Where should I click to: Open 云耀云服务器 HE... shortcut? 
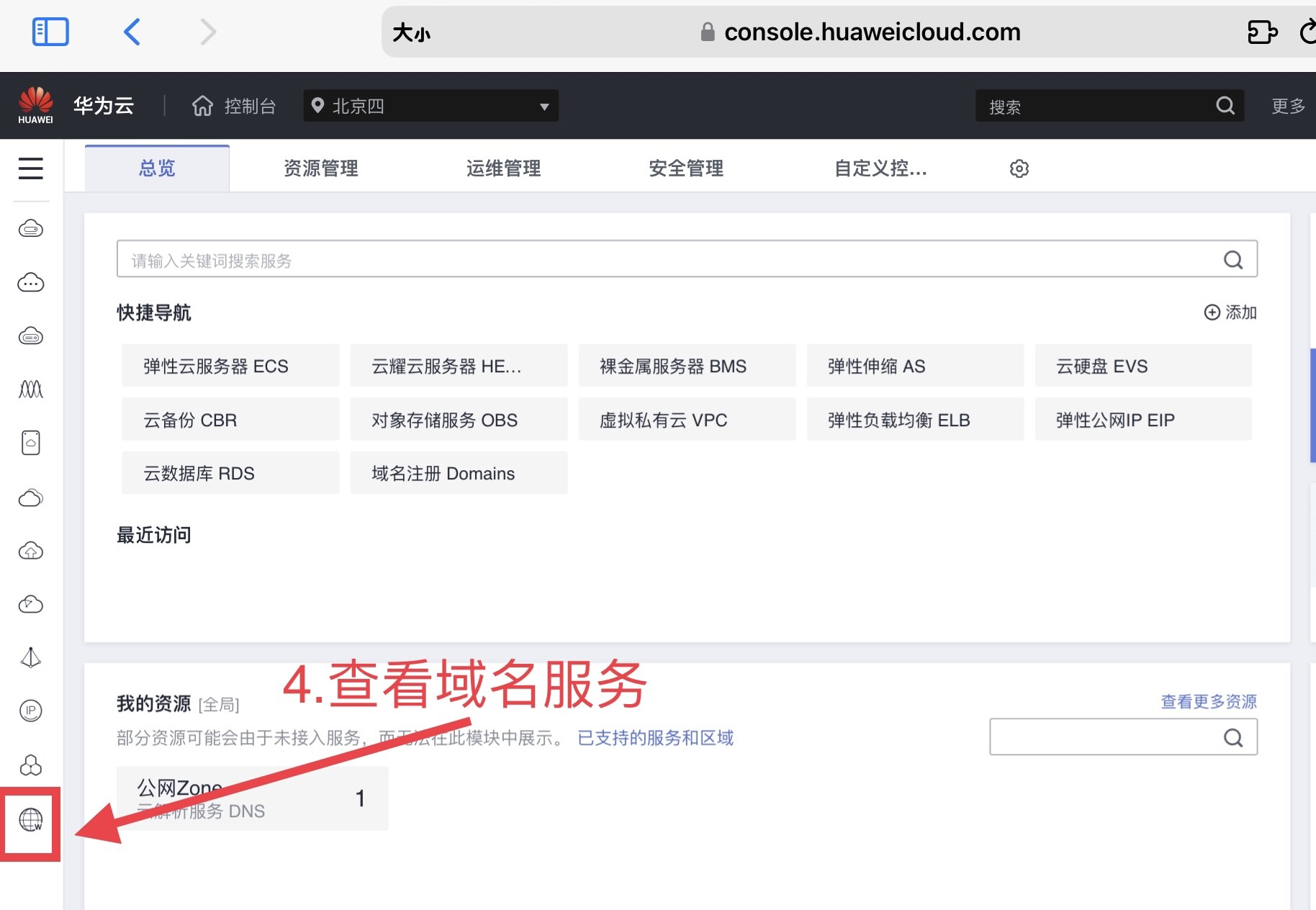point(459,366)
